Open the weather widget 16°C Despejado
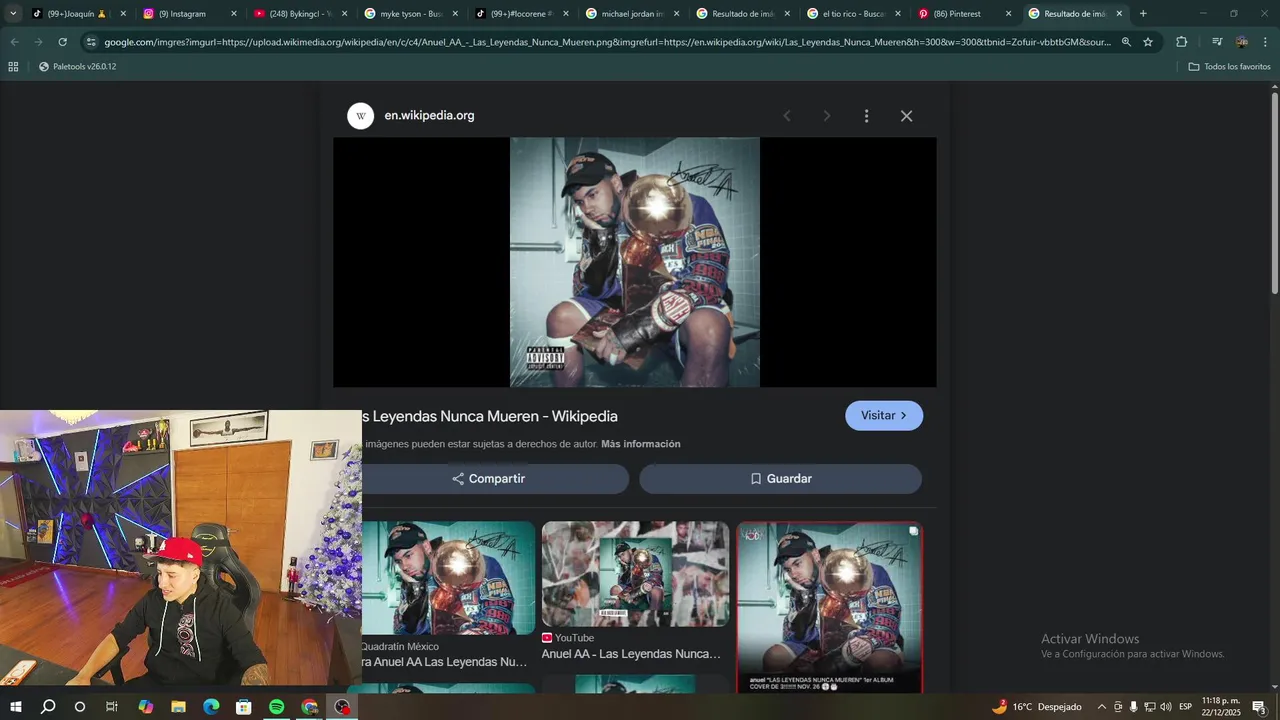 click(1037, 707)
